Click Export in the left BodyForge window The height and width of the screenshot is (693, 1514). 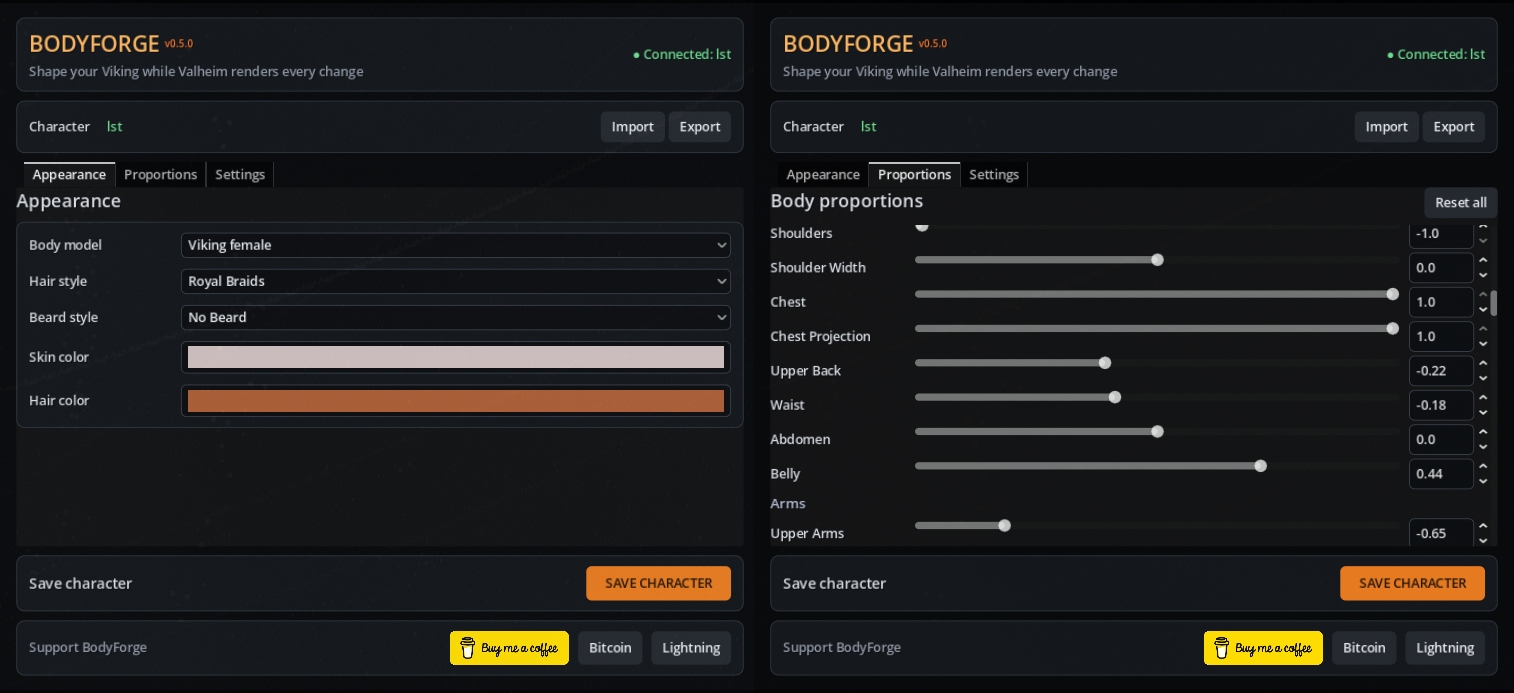[x=700, y=127]
